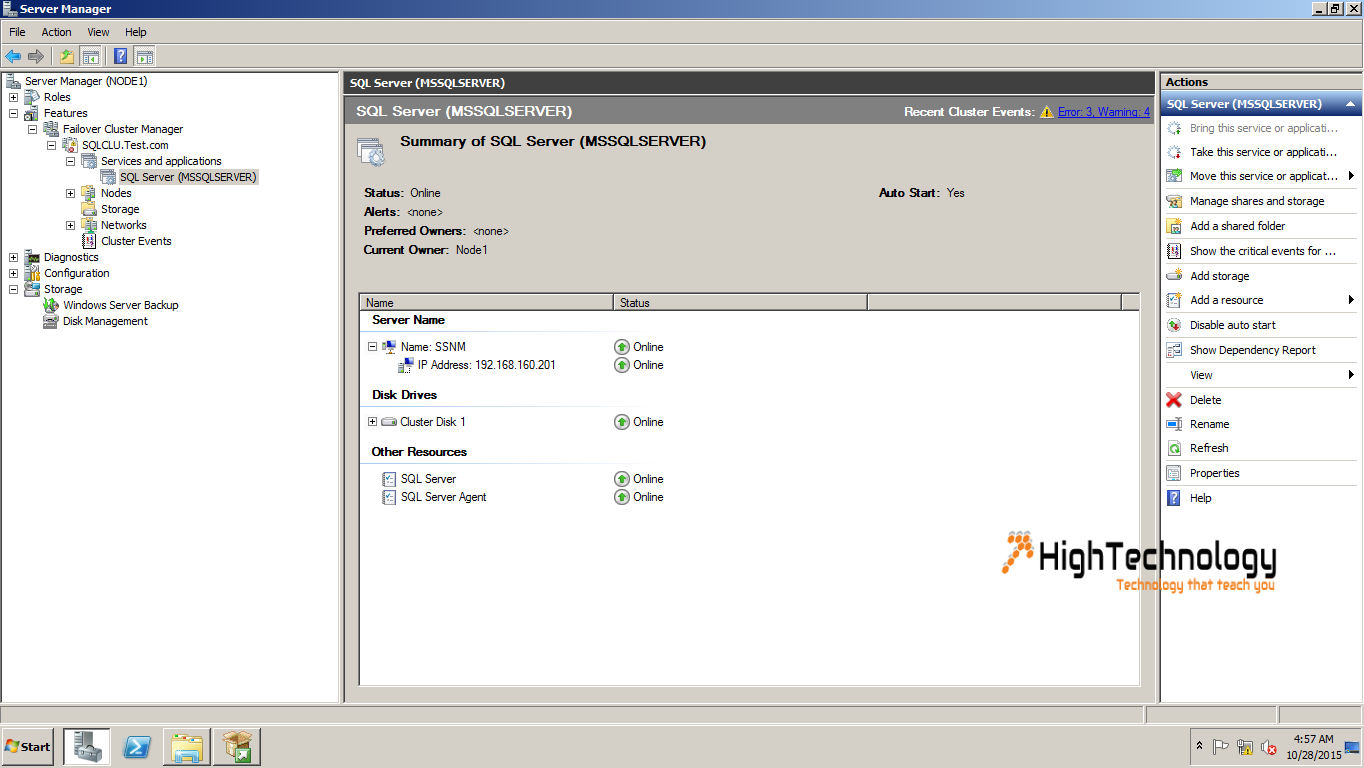Expand Cluster Disk 1 resource row
This screenshot has width=1364, height=768.
(x=372, y=422)
